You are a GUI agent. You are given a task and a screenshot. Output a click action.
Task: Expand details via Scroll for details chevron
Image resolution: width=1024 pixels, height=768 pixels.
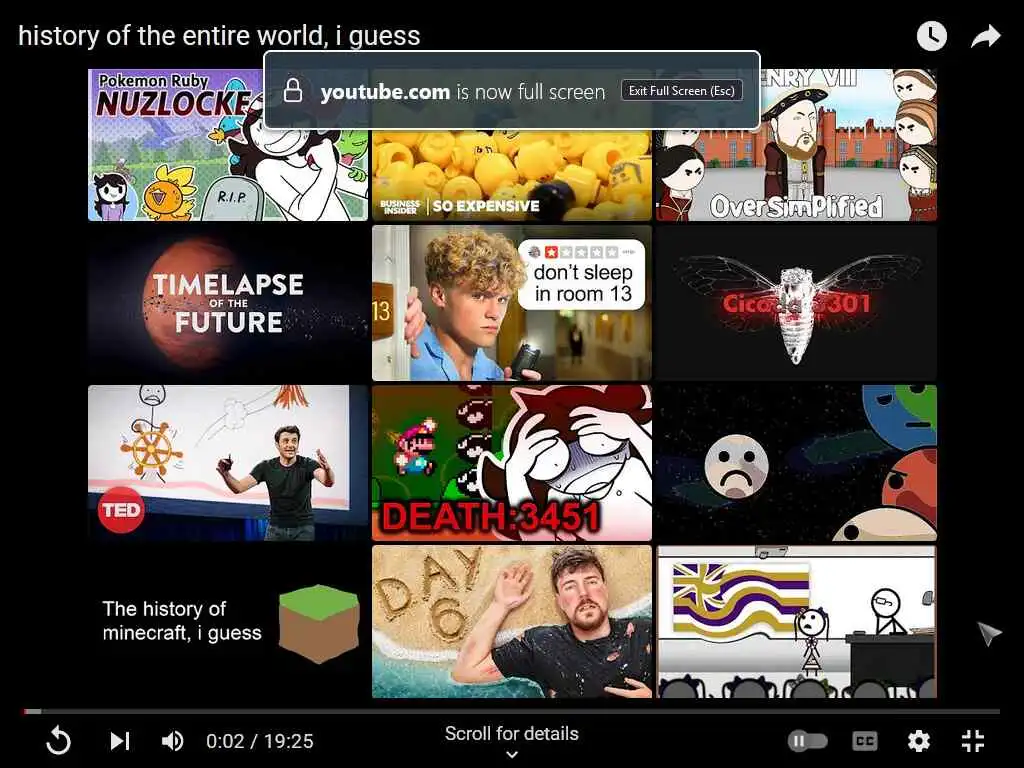[x=512, y=754]
